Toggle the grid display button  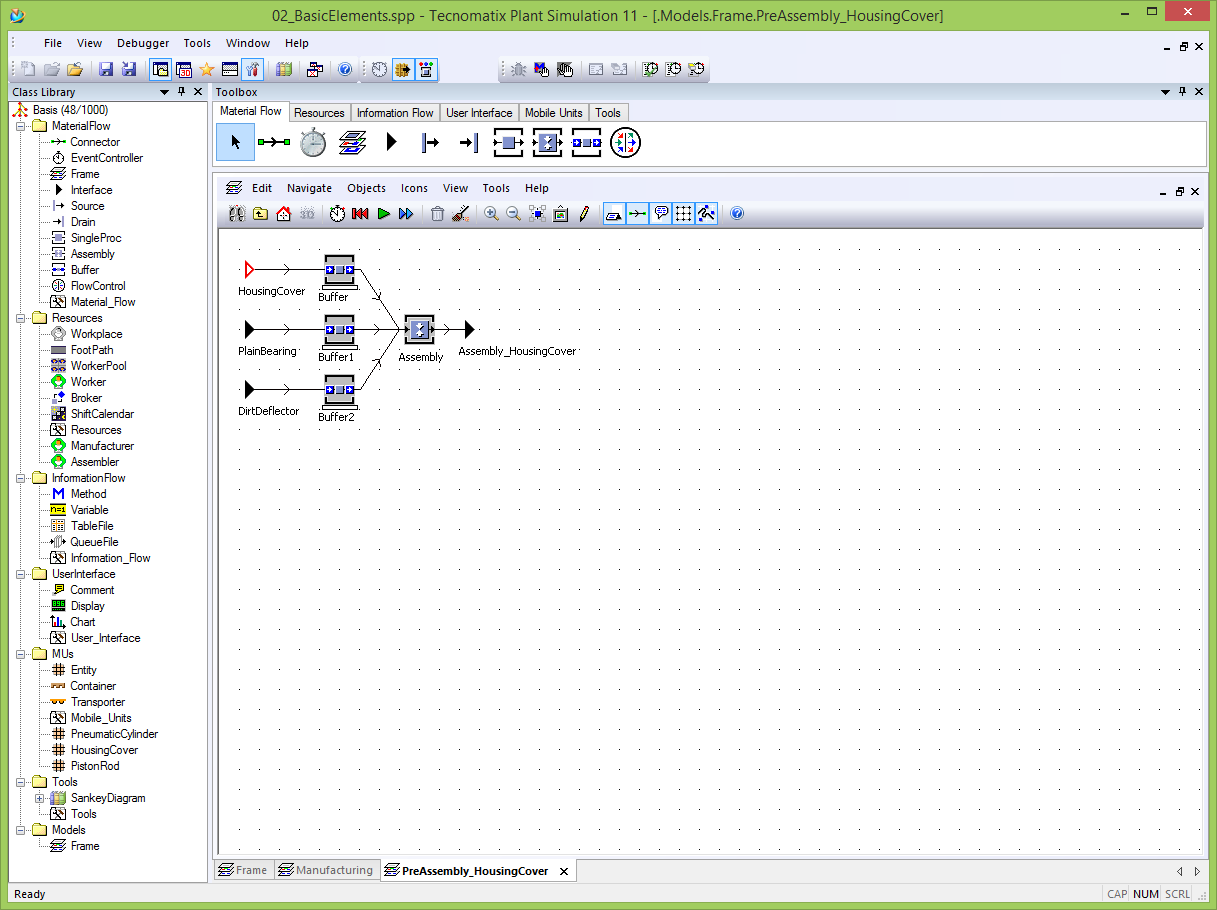click(683, 214)
